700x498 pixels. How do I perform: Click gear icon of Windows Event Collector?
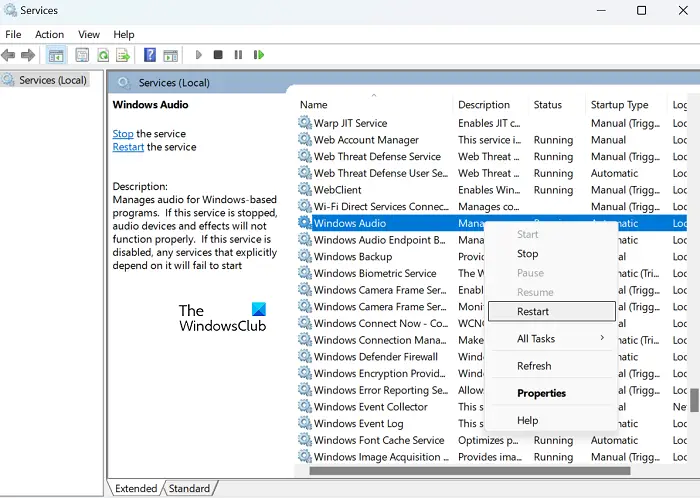point(305,406)
